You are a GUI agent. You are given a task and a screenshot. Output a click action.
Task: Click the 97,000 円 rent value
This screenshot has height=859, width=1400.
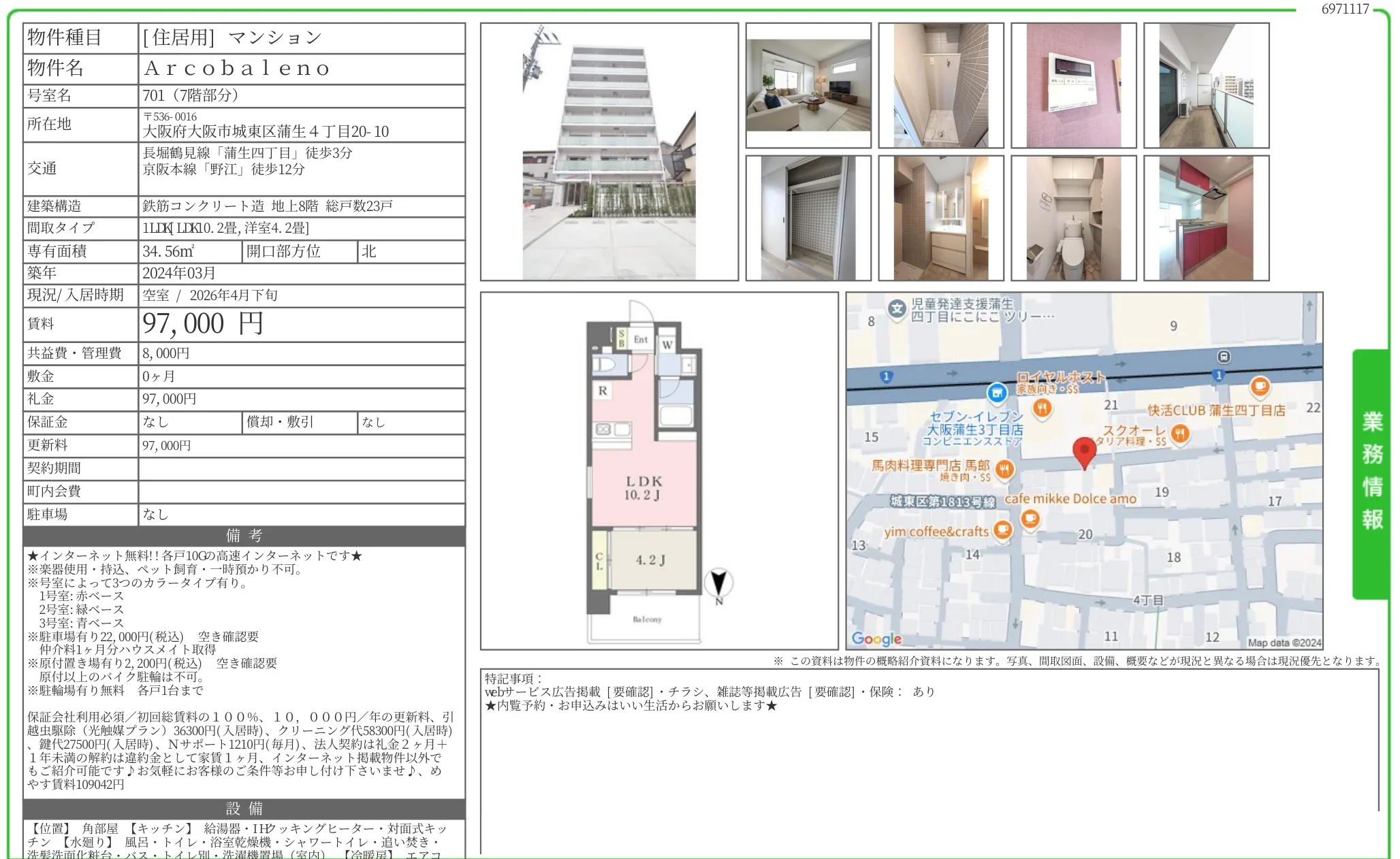point(203,324)
